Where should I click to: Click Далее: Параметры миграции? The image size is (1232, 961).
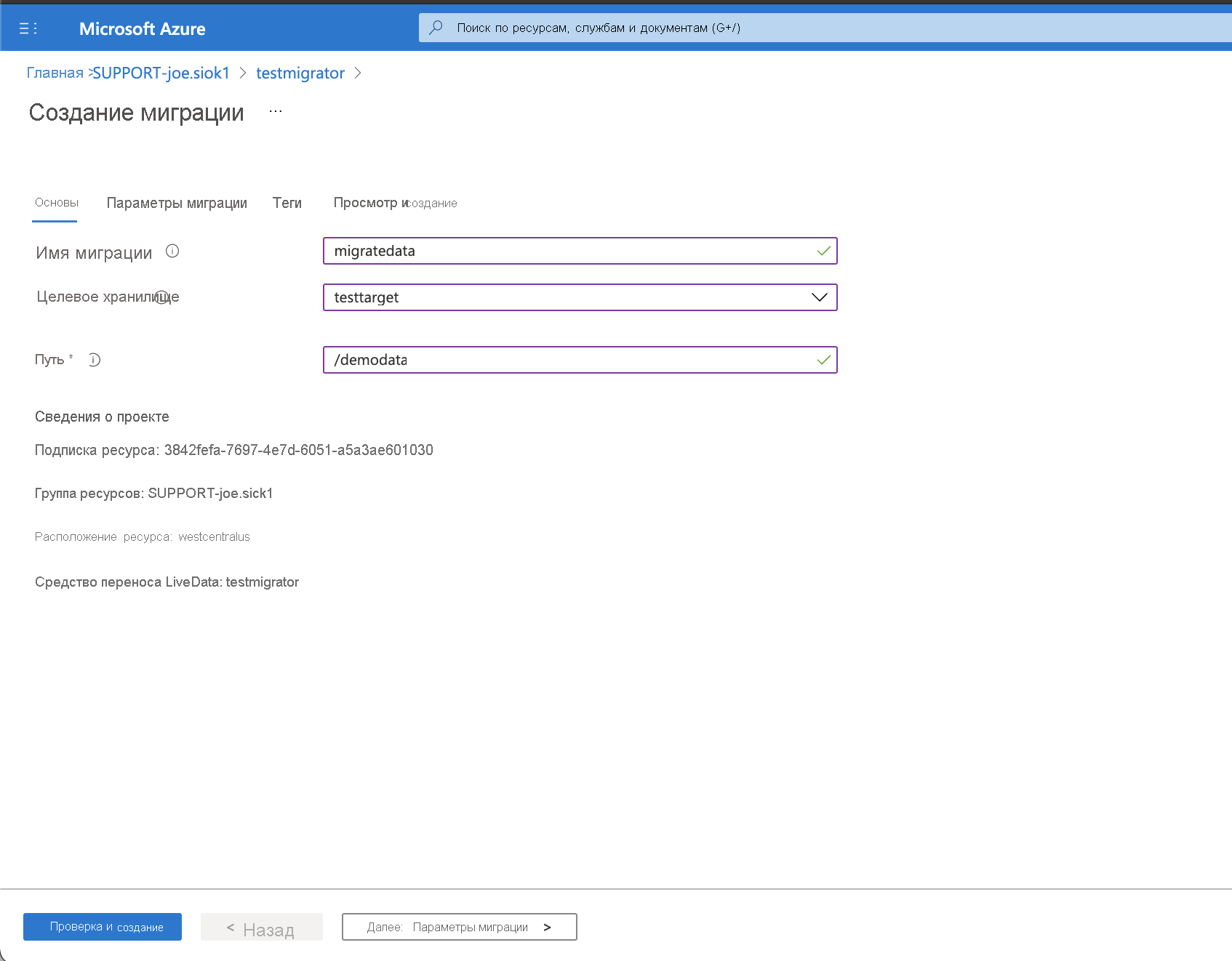coord(459,926)
